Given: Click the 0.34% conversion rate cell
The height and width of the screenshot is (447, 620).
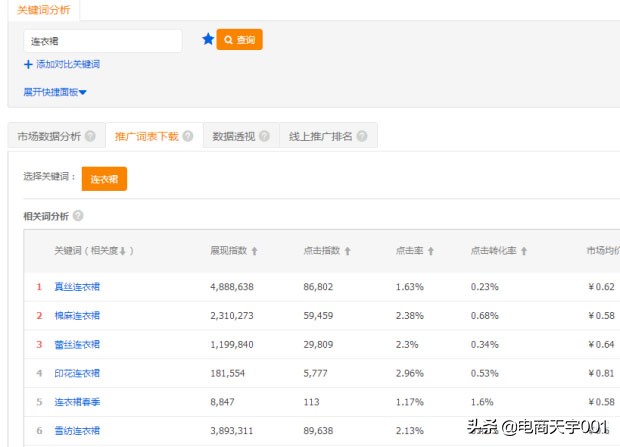Looking at the screenshot, I should (484, 345).
